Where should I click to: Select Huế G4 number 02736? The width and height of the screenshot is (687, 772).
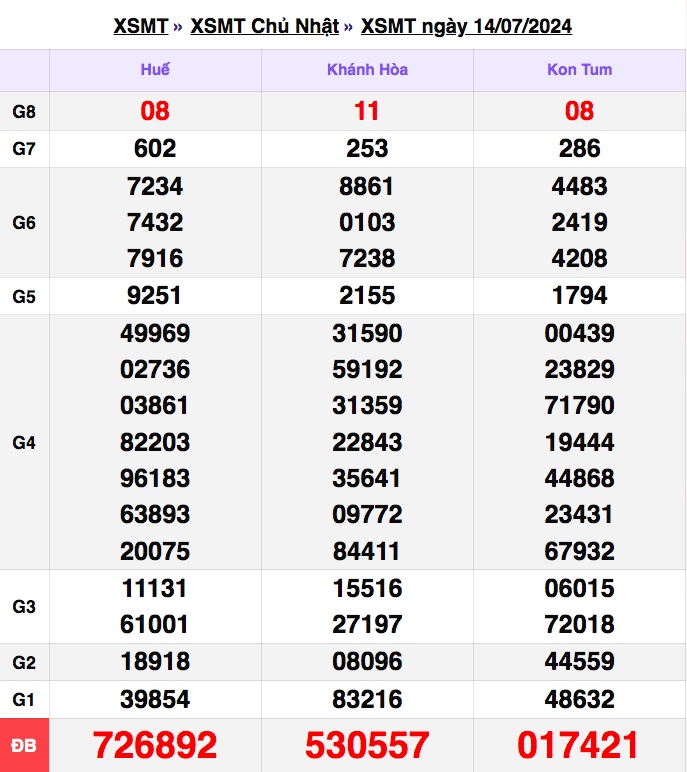tap(155, 369)
